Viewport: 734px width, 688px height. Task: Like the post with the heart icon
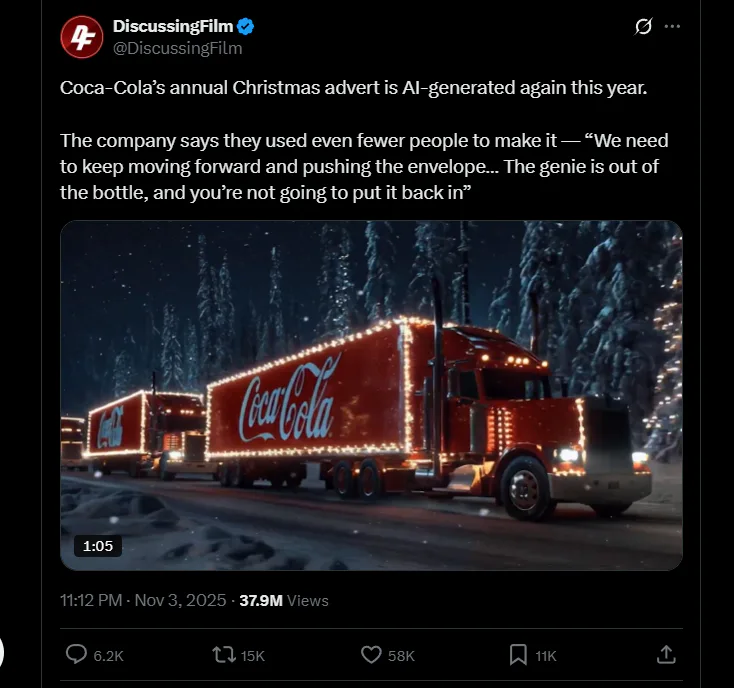click(x=371, y=655)
